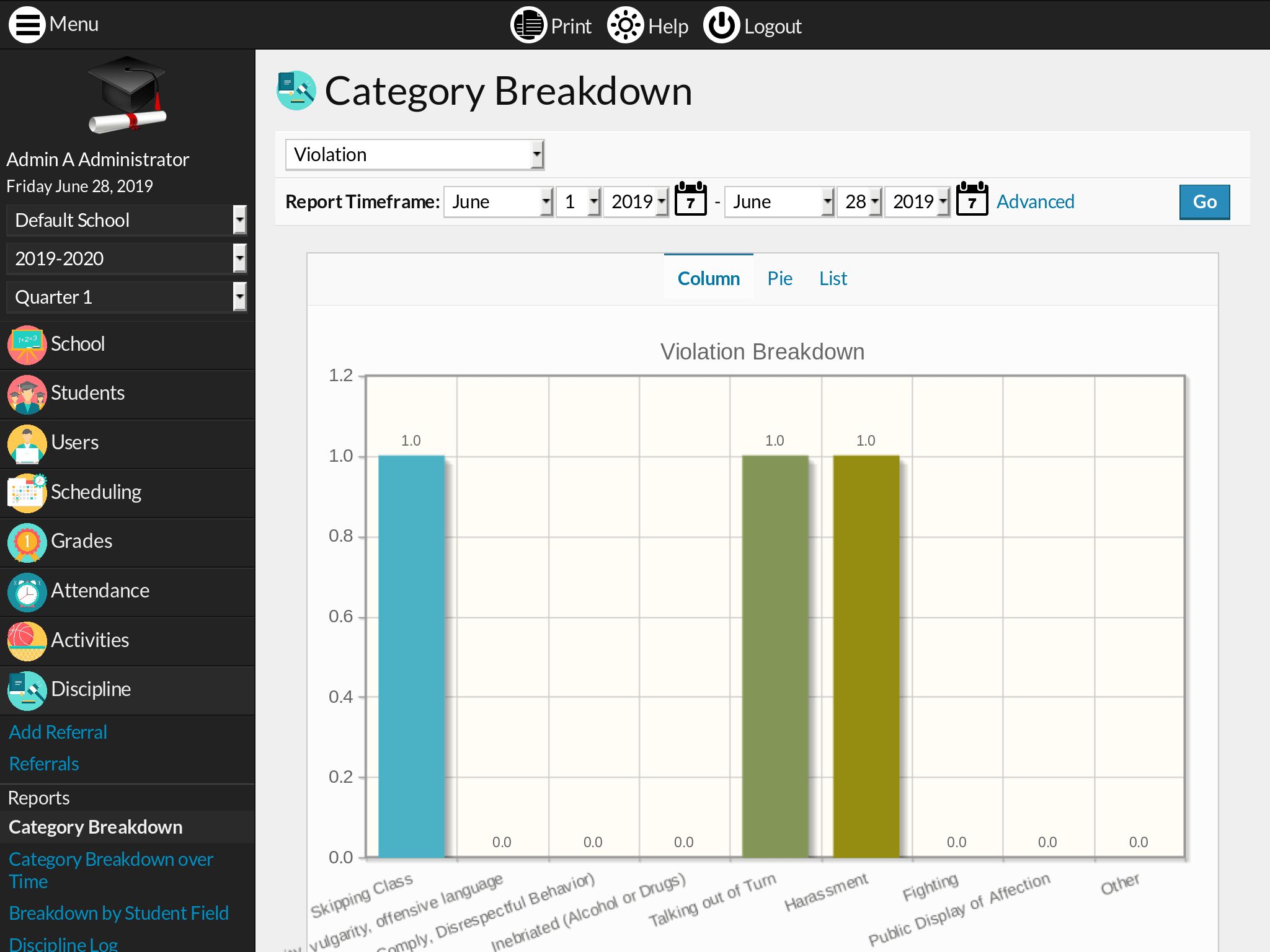Switch to the Pie chart tab
Image resolution: width=1270 pixels, height=952 pixels.
click(x=779, y=279)
